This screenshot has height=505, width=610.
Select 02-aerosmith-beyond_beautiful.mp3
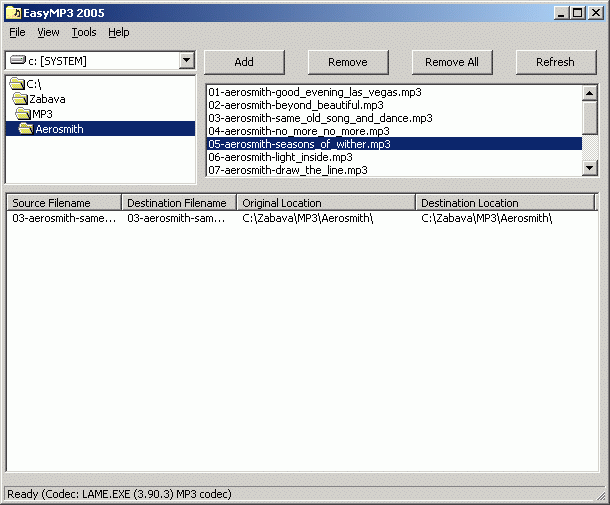pyautogui.click(x=394, y=105)
